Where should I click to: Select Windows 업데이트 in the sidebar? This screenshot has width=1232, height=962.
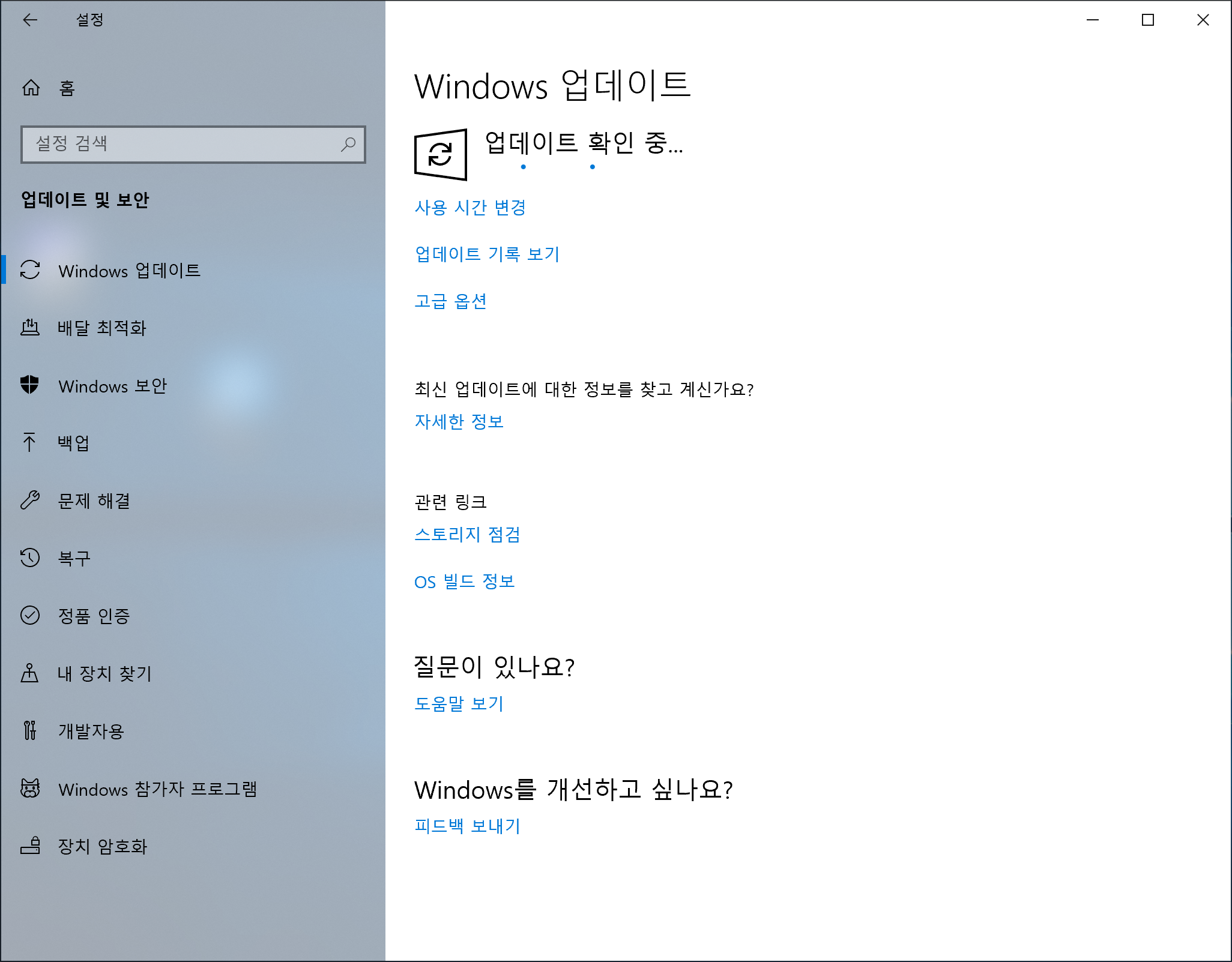click(x=193, y=270)
